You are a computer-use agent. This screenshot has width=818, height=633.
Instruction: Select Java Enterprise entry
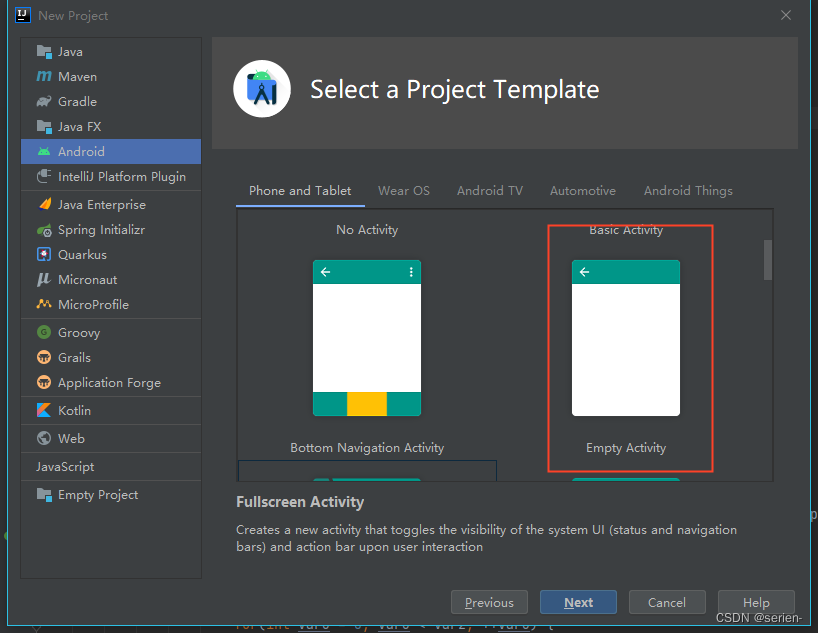point(111,205)
